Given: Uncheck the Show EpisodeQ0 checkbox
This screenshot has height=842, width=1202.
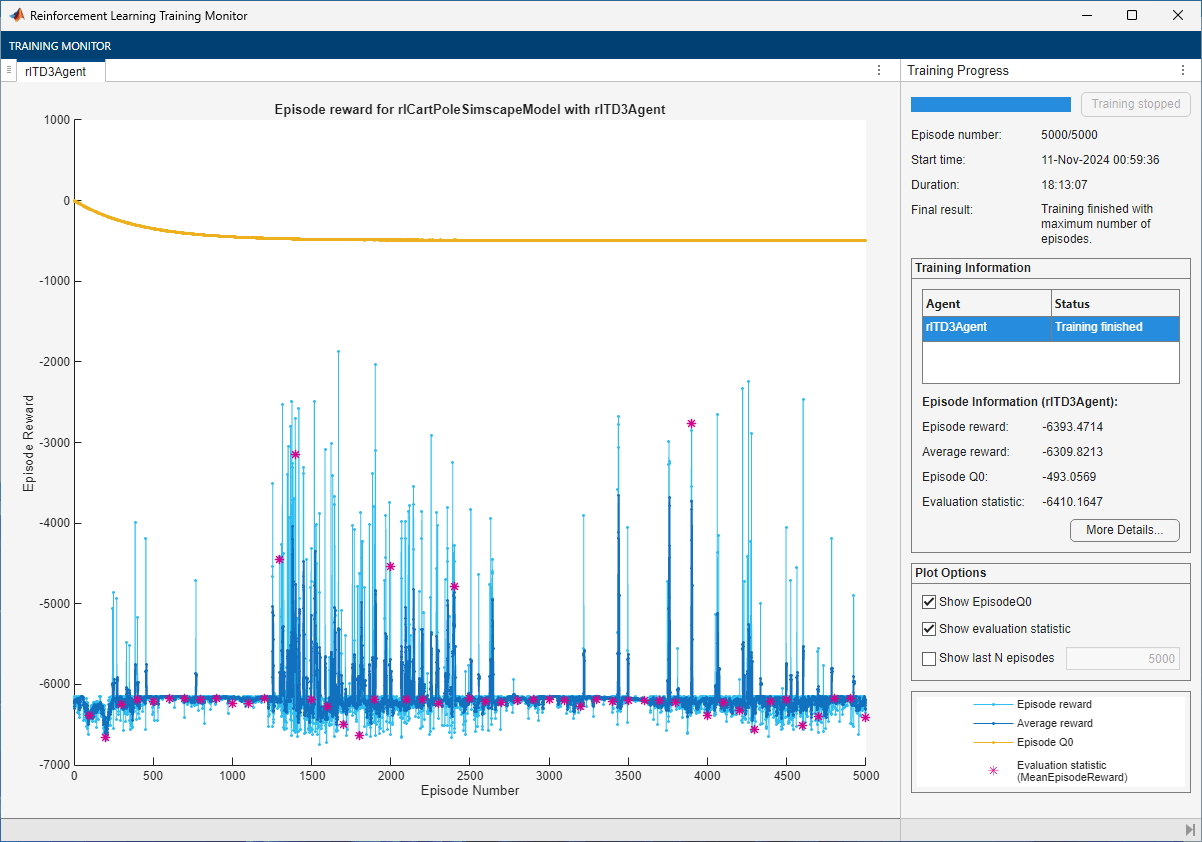Looking at the screenshot, I should click(929, 602).
